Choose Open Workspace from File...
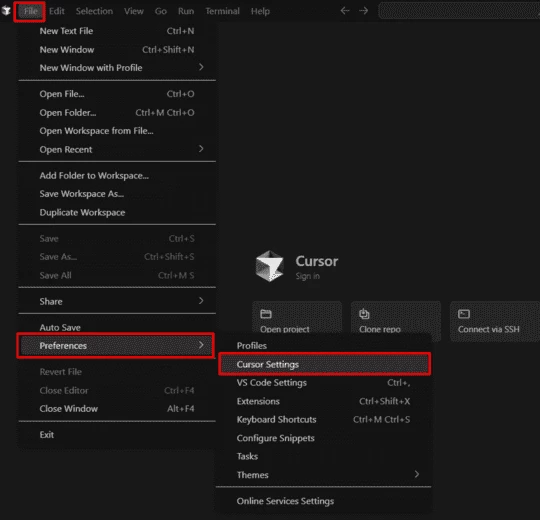The image size is (540, 520). coord(117,131)
